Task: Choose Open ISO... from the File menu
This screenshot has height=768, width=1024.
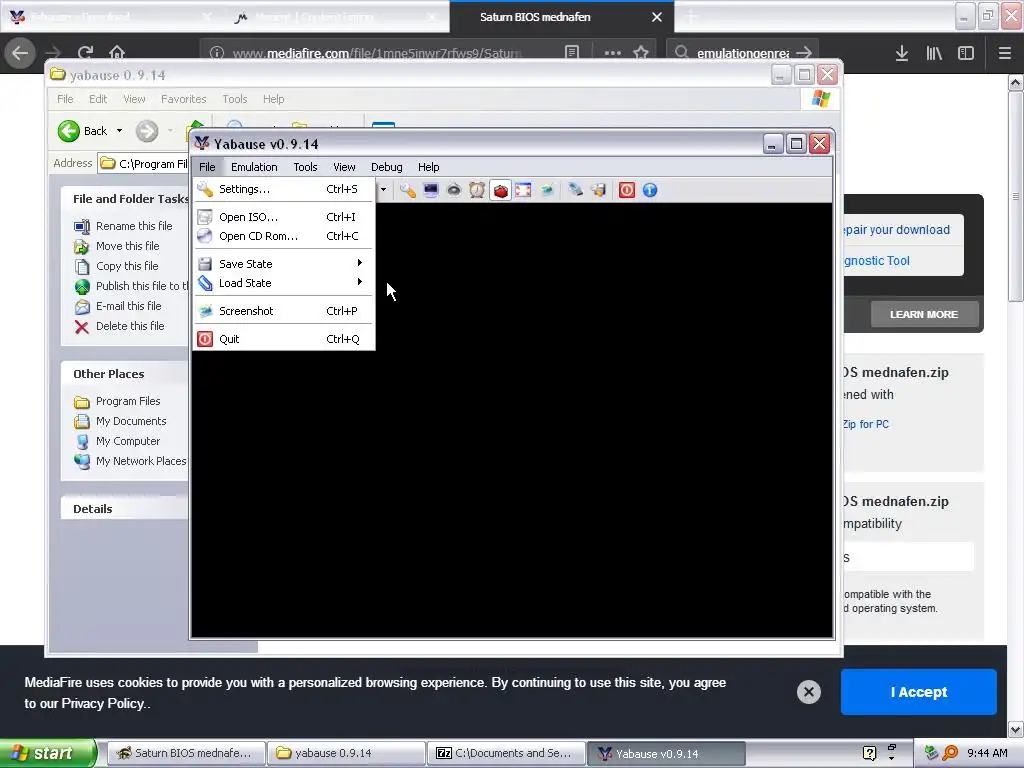Action: tap(284, 217)
